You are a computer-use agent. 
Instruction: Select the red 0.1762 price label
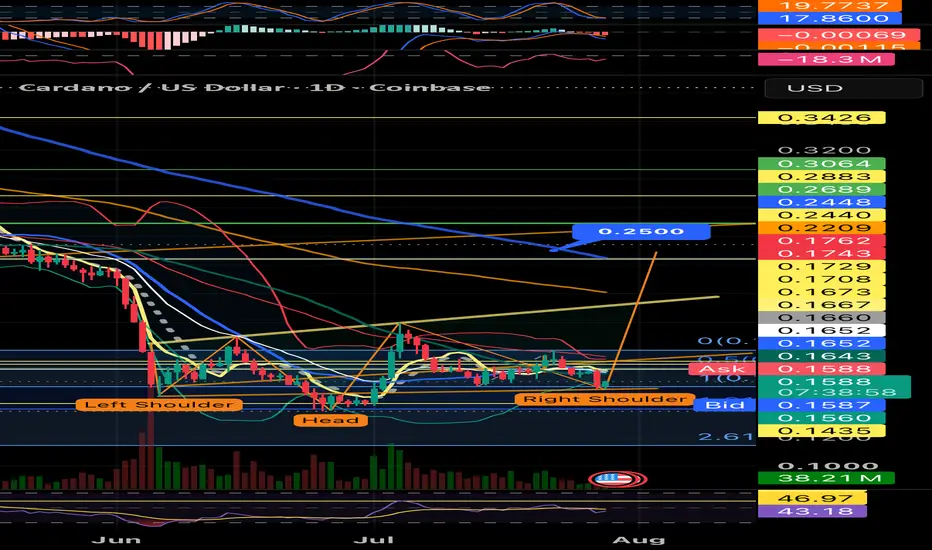pyautogui.click(x=821, y=241)
